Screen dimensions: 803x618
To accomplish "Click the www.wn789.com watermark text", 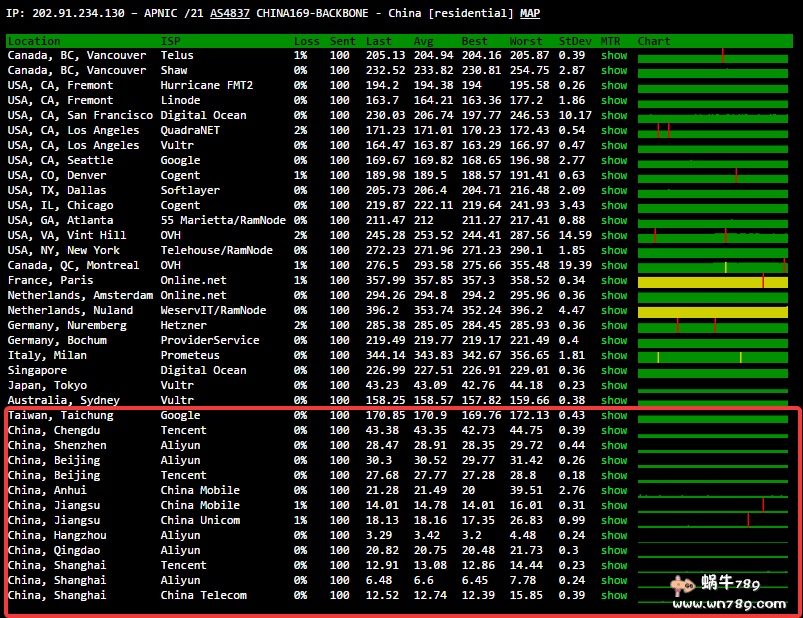I will click(x=729, y=603).
